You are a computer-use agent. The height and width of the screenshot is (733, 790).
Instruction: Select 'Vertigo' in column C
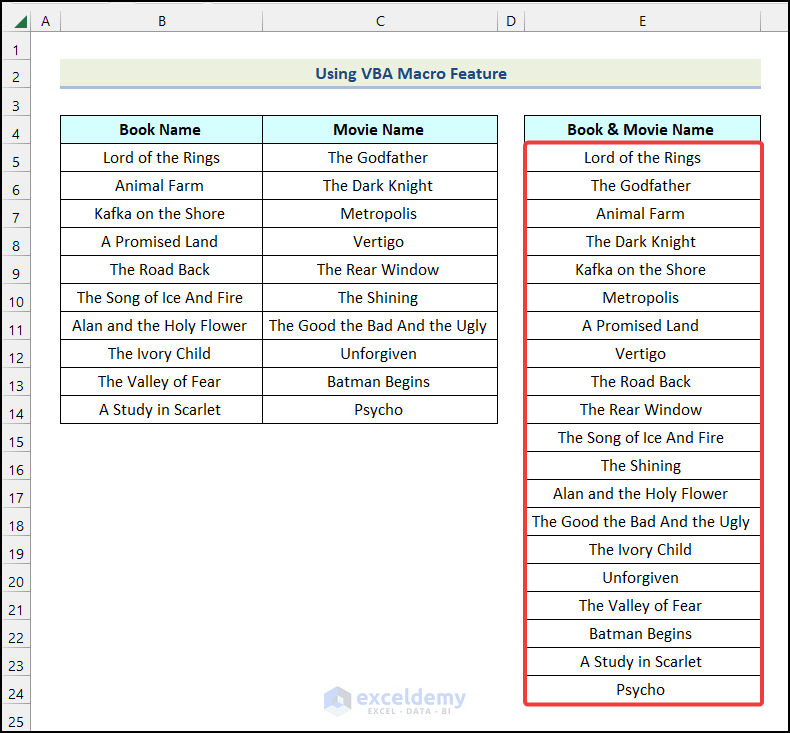tap(380, 242)
